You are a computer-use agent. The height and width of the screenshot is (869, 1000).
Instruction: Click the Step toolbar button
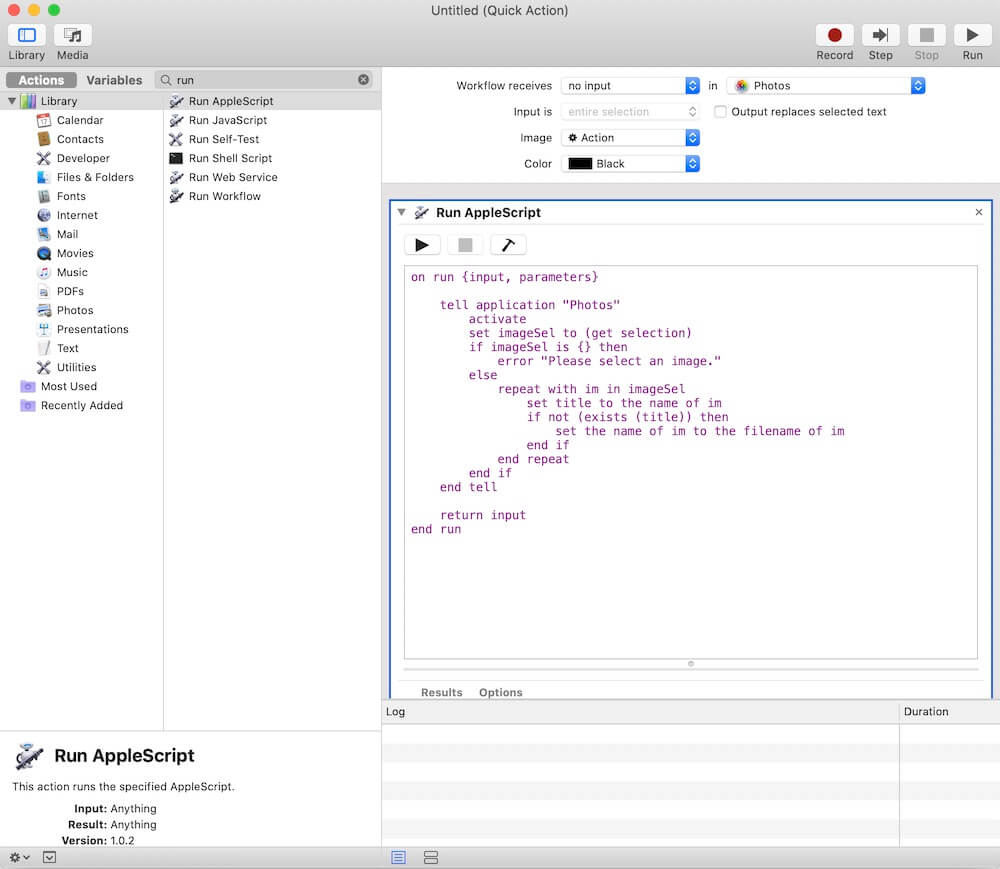click(880, 35)
